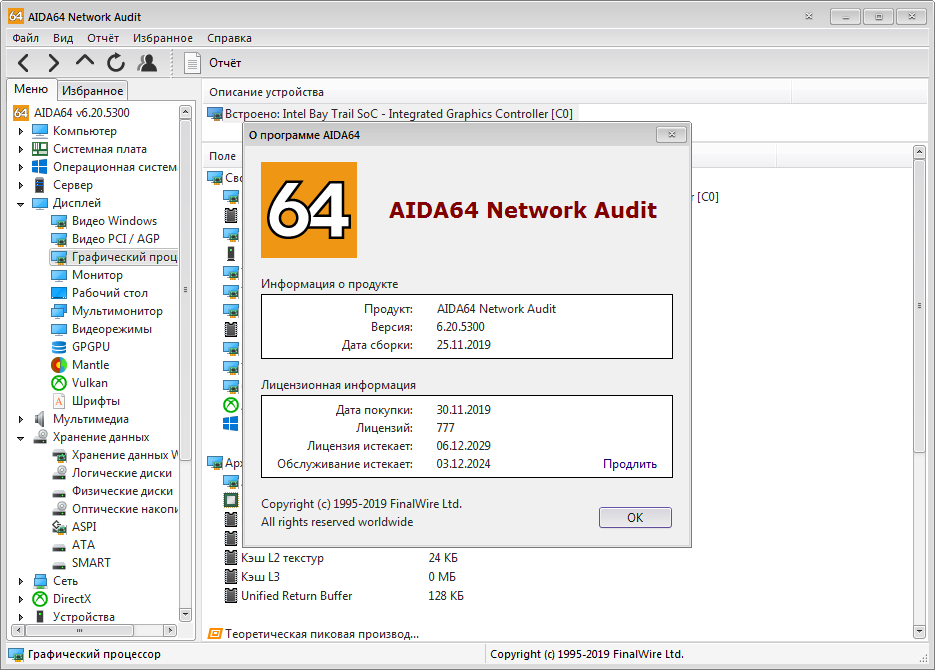Open the Отчёт report toolbar button
935x670 pixels.
[x=213, y=63]
